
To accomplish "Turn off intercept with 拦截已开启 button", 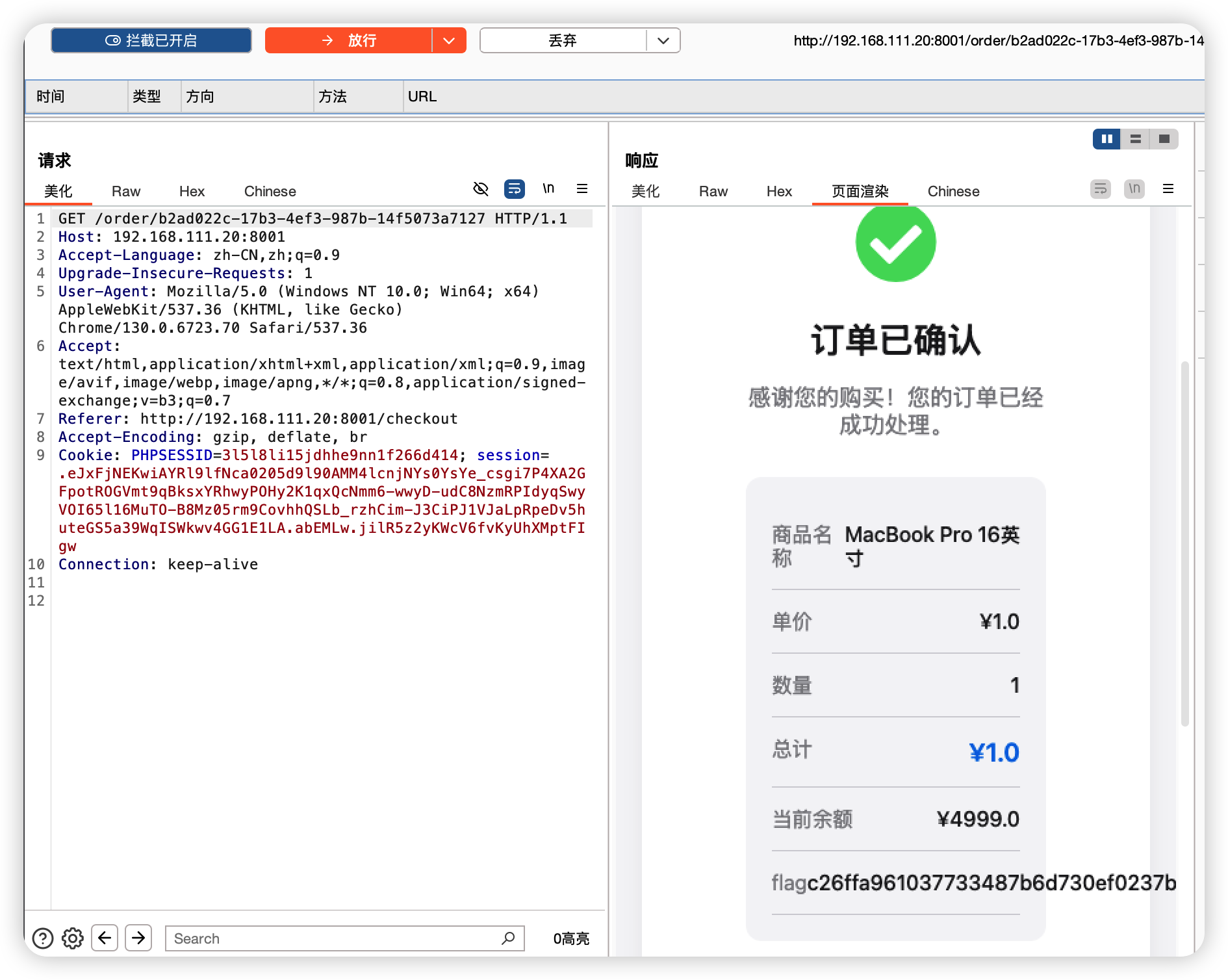I will [x=151, y=40].
